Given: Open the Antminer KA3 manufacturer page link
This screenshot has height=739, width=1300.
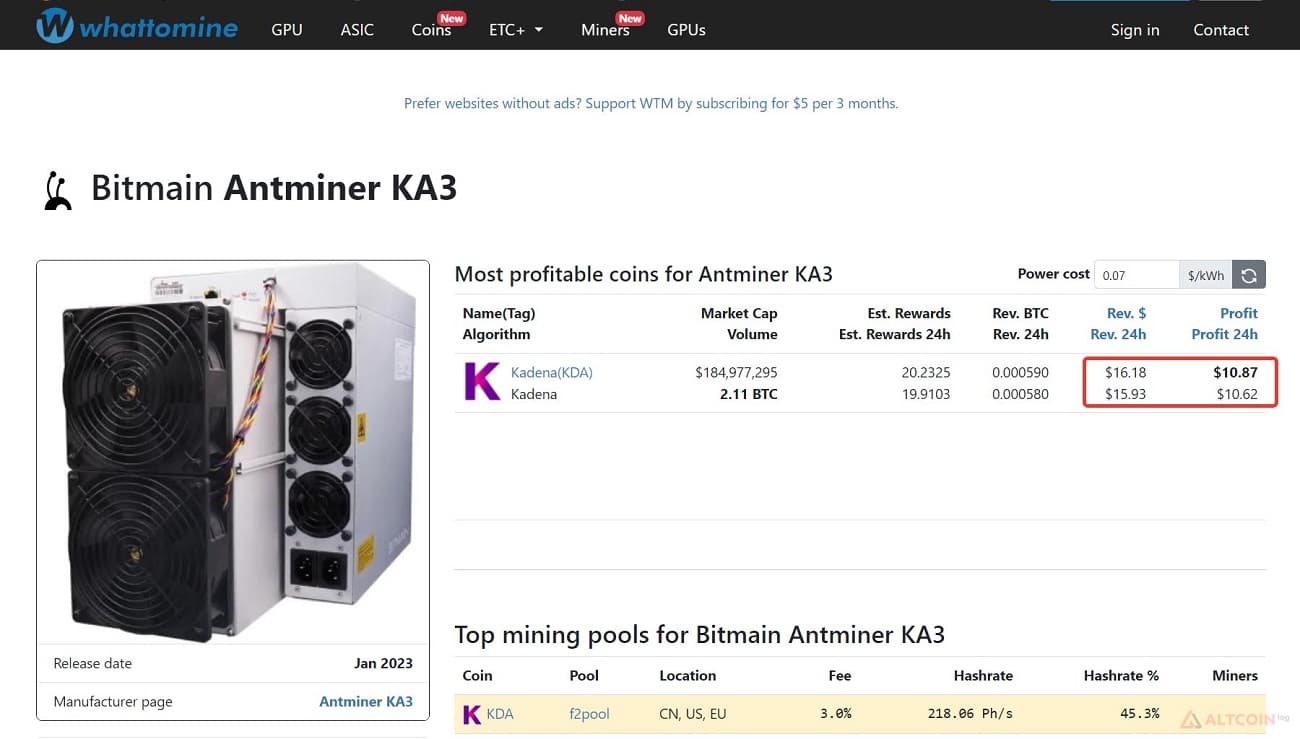Looking at the screenshot, I should click(366, 702).
